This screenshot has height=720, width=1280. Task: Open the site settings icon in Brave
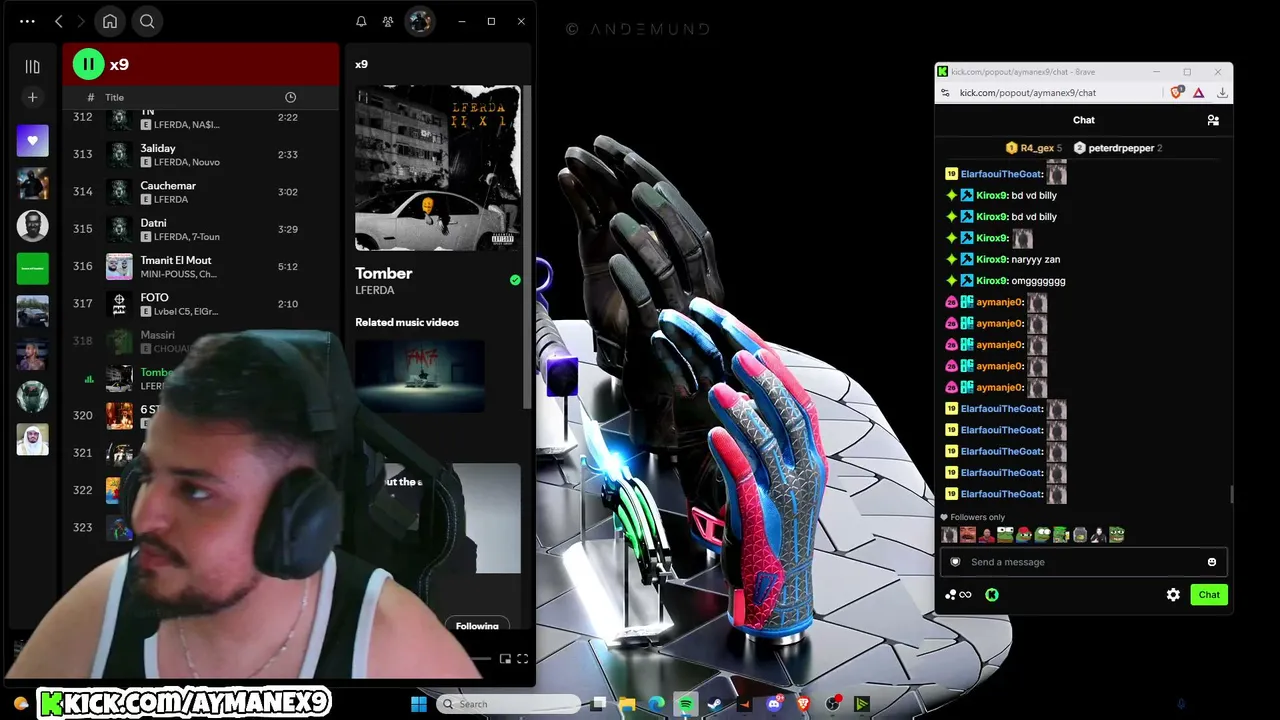[945, 93]
